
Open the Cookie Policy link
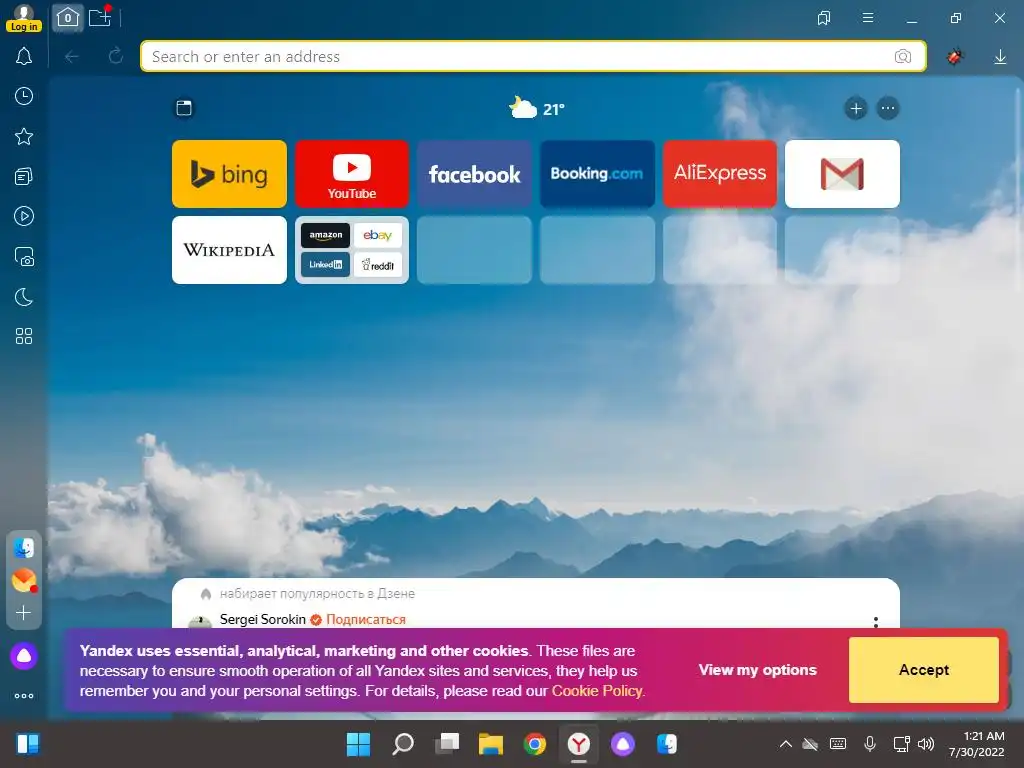[x=597, y=691]
